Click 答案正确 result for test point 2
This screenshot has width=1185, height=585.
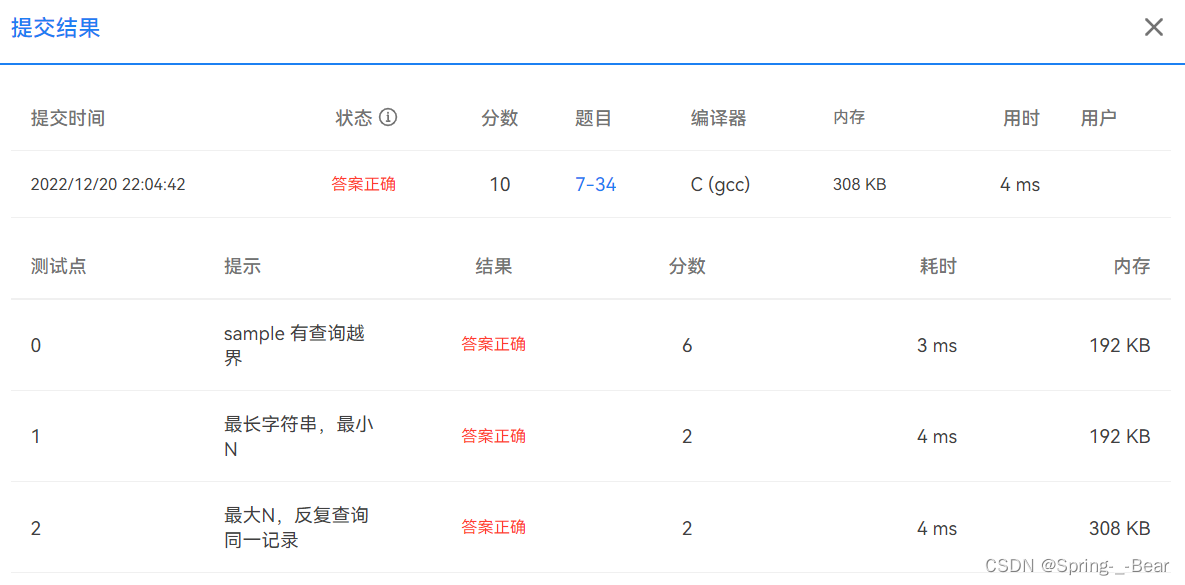tap(494, 527)
